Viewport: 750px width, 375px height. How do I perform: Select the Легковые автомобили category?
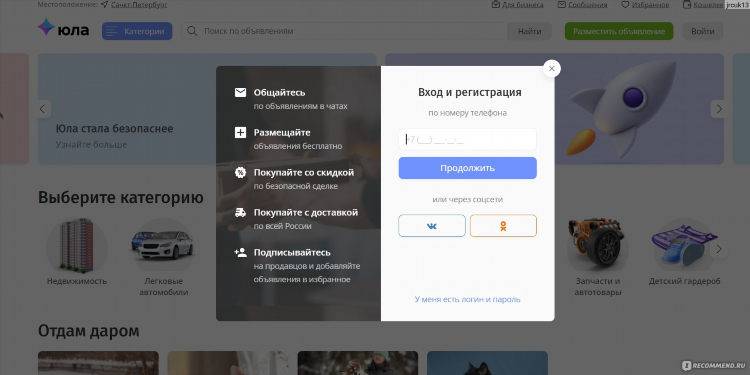pos(164,258)
